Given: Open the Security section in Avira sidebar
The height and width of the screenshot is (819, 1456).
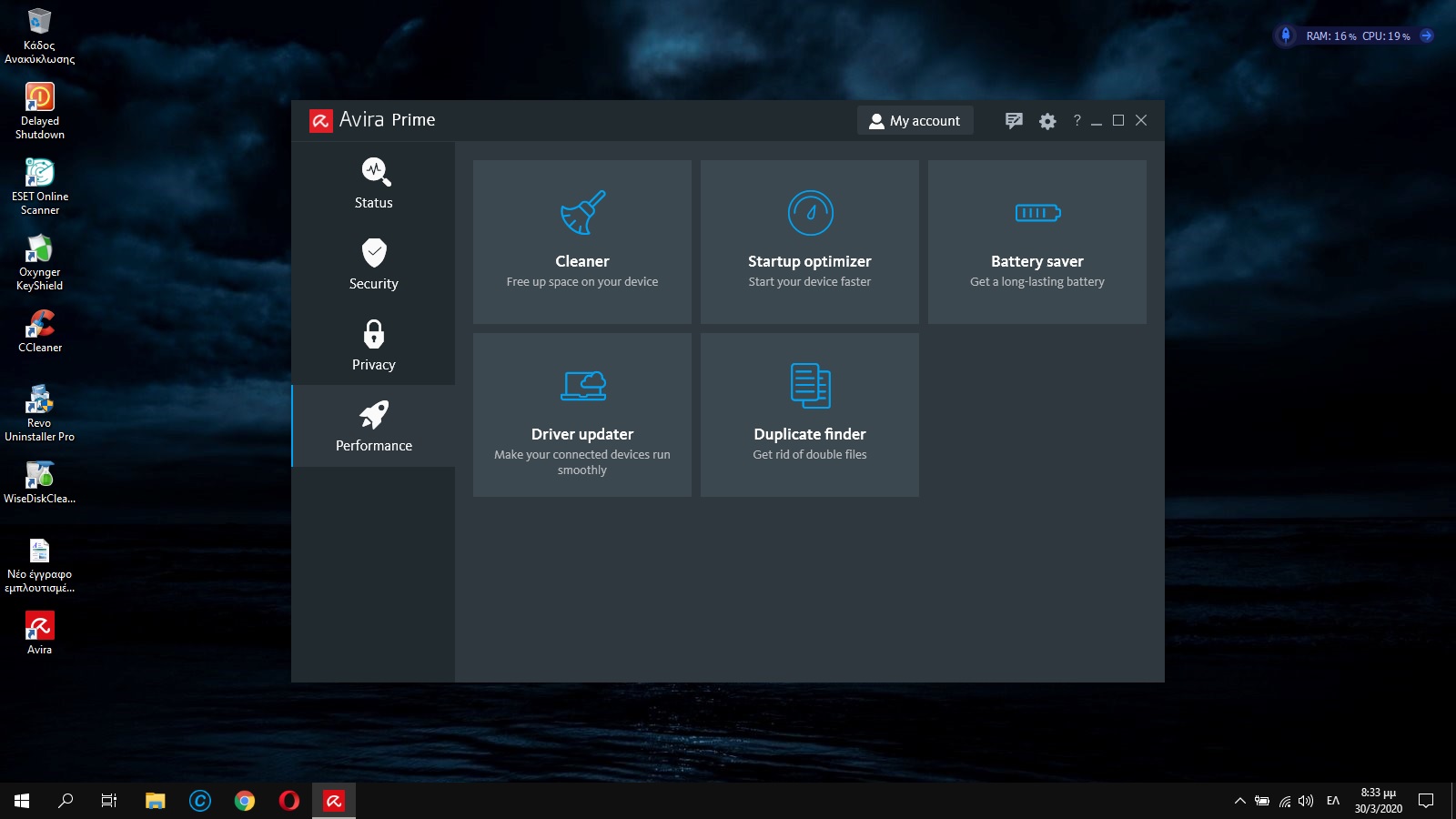Looking at the screenshot, I should pyautogui.click(x=373, y=264).
